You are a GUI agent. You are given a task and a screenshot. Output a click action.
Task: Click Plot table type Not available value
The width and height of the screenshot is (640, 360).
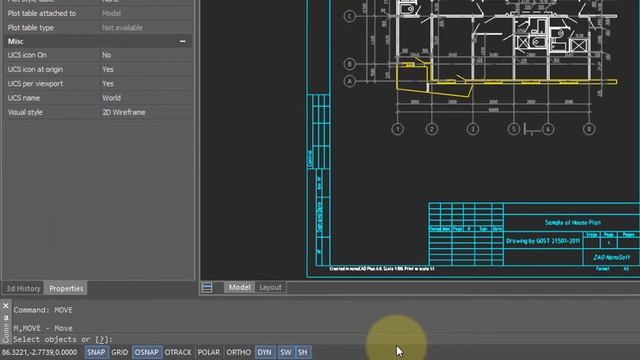click(146, 28)
